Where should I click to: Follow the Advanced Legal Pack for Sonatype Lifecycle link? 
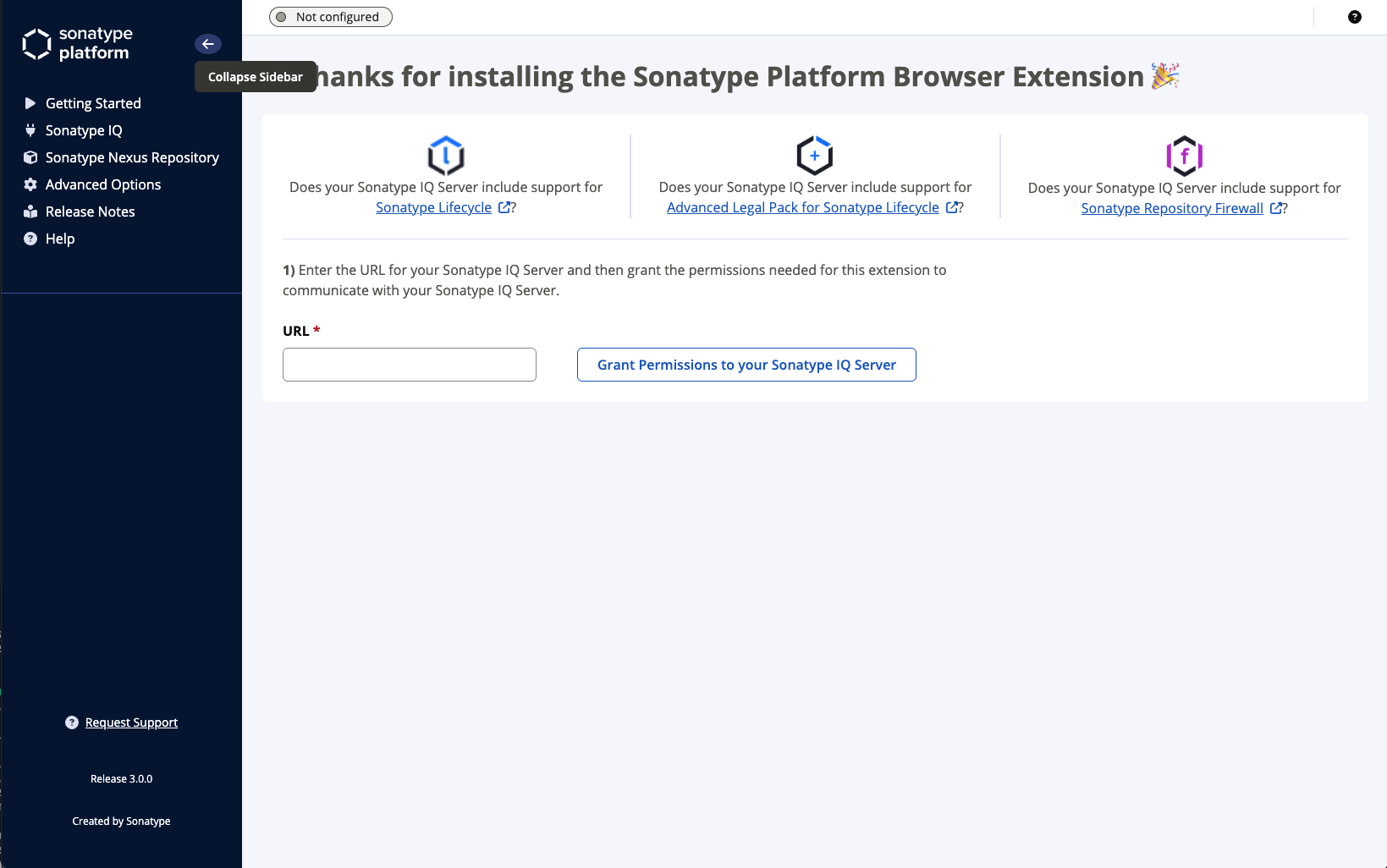click(x=803, y=207)
